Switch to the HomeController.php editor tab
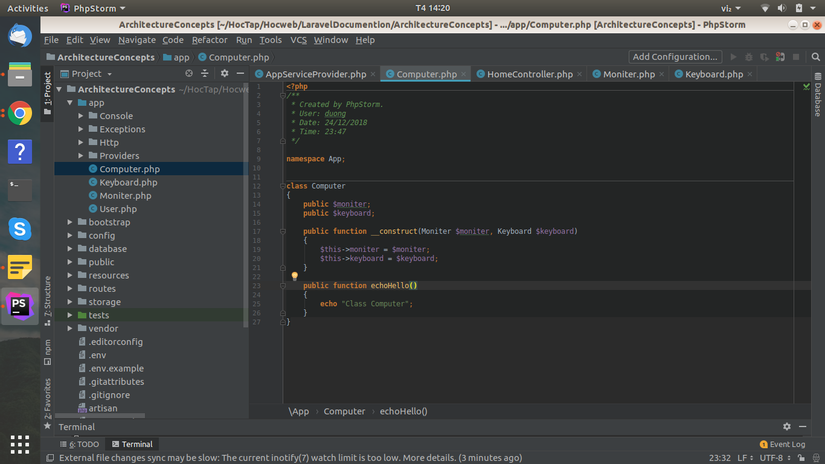The height and width of the screenshot is (464, 825). point(529,74)
